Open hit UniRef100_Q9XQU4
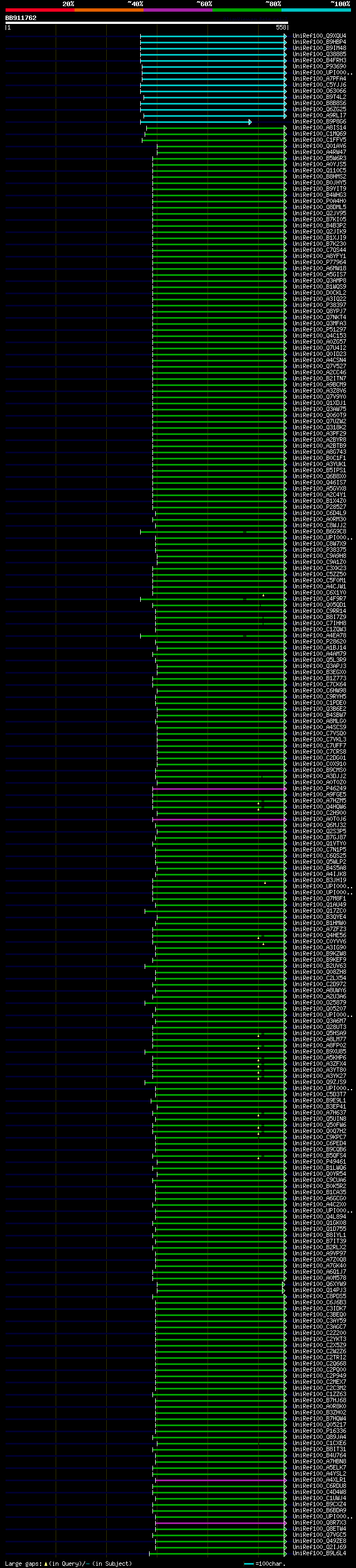 point(319,36)
